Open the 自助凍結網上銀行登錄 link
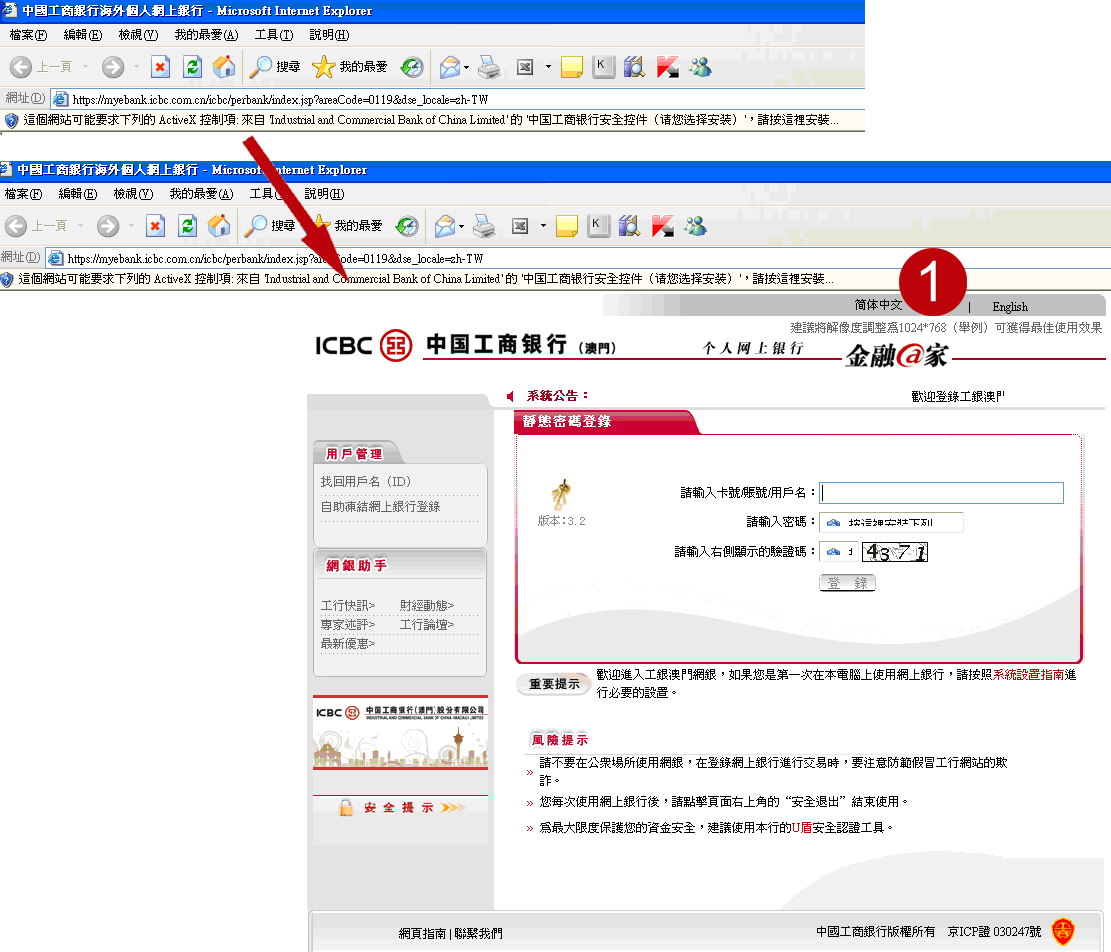This screenshot has width=1111, height=952. [x=380, y=506]
